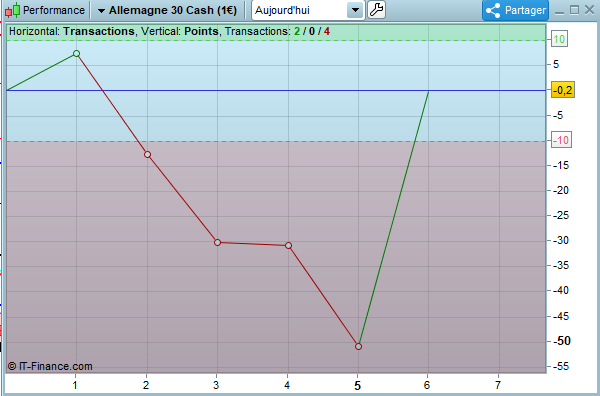Open the Aujourd'hui period dropdown arrow
The height and width of the screenshot is (396, 600).
355,10
